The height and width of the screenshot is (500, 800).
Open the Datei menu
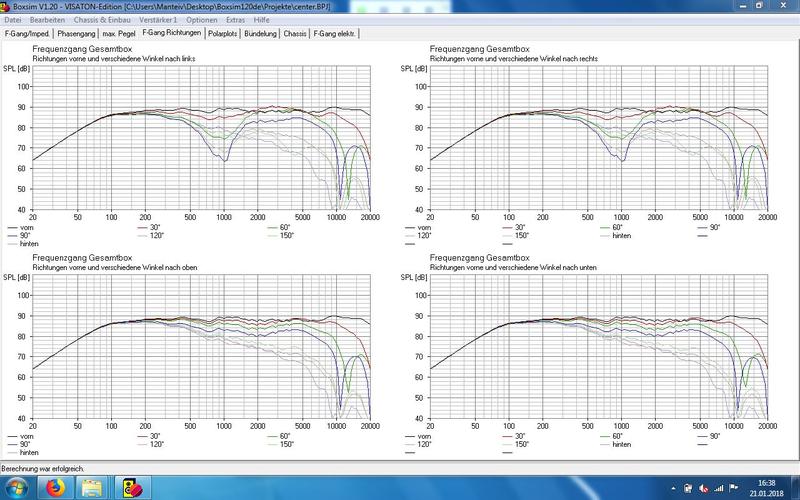[14, 19]
